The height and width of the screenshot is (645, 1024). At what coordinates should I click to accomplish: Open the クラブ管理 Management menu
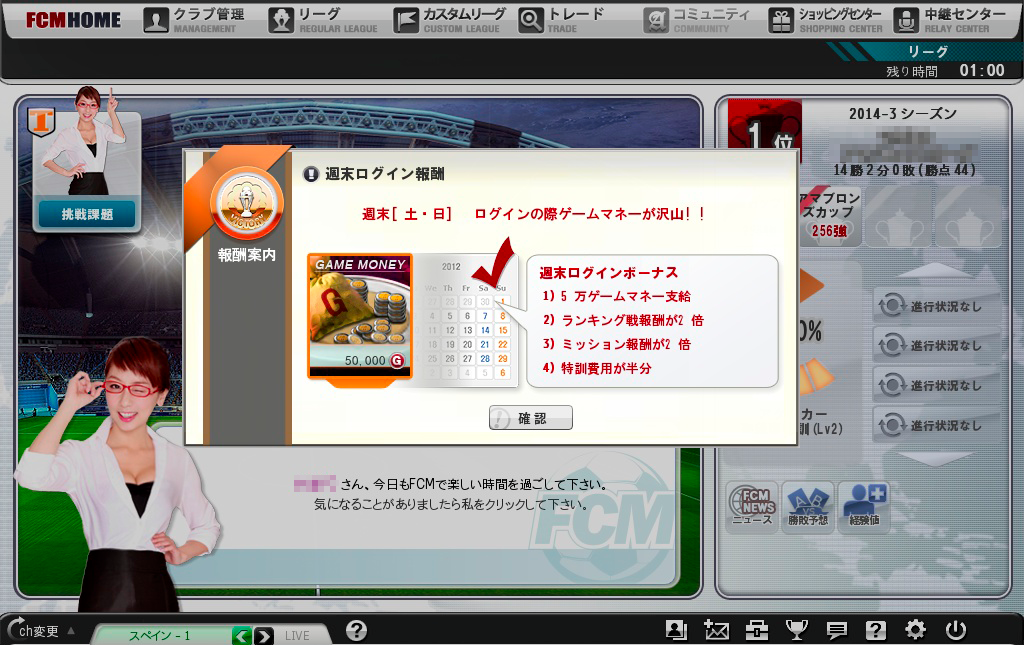195,19
